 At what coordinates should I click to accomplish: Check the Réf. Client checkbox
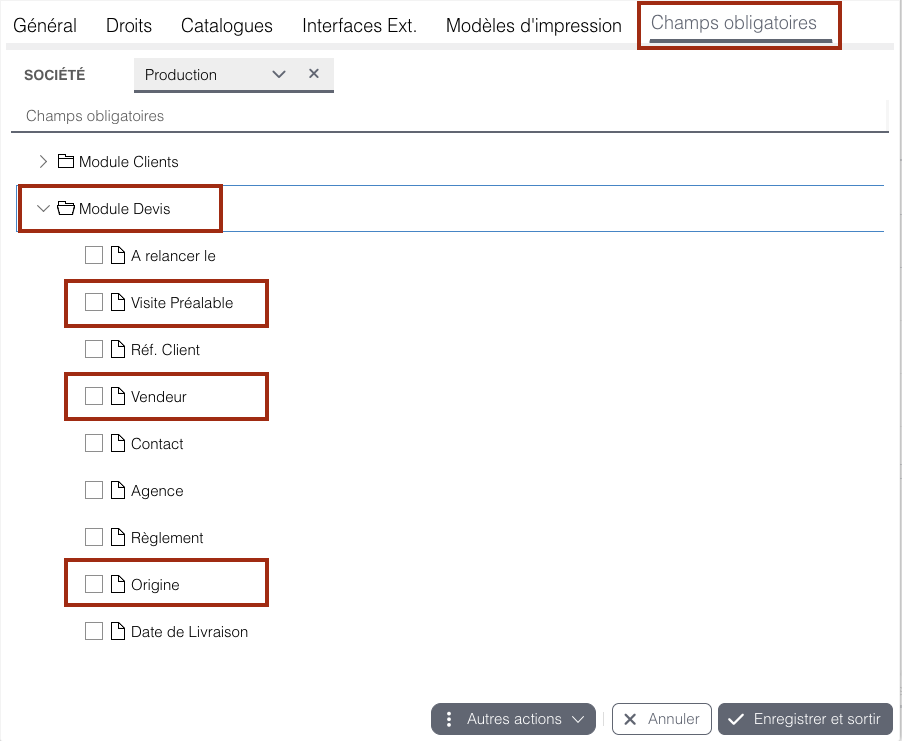[x=94, y=349]
